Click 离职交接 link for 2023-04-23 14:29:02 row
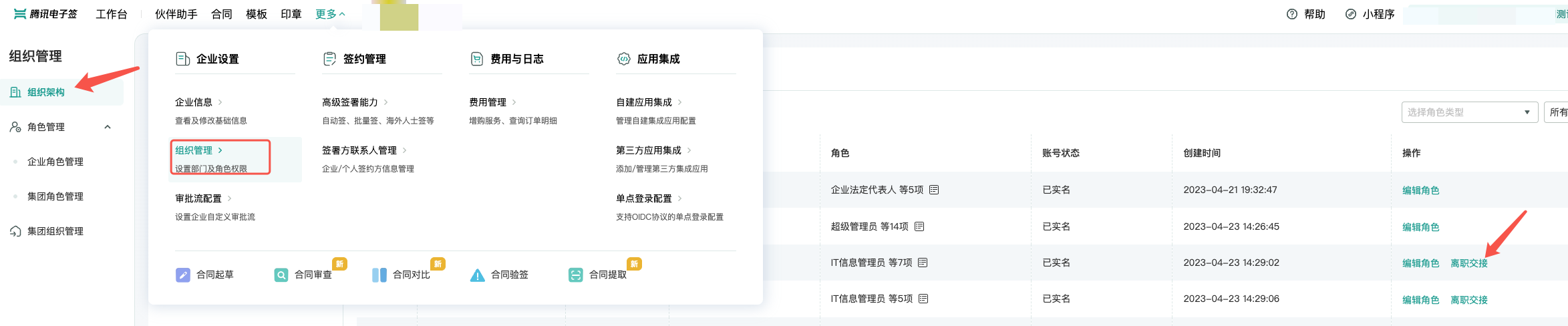 point(1468,263)
